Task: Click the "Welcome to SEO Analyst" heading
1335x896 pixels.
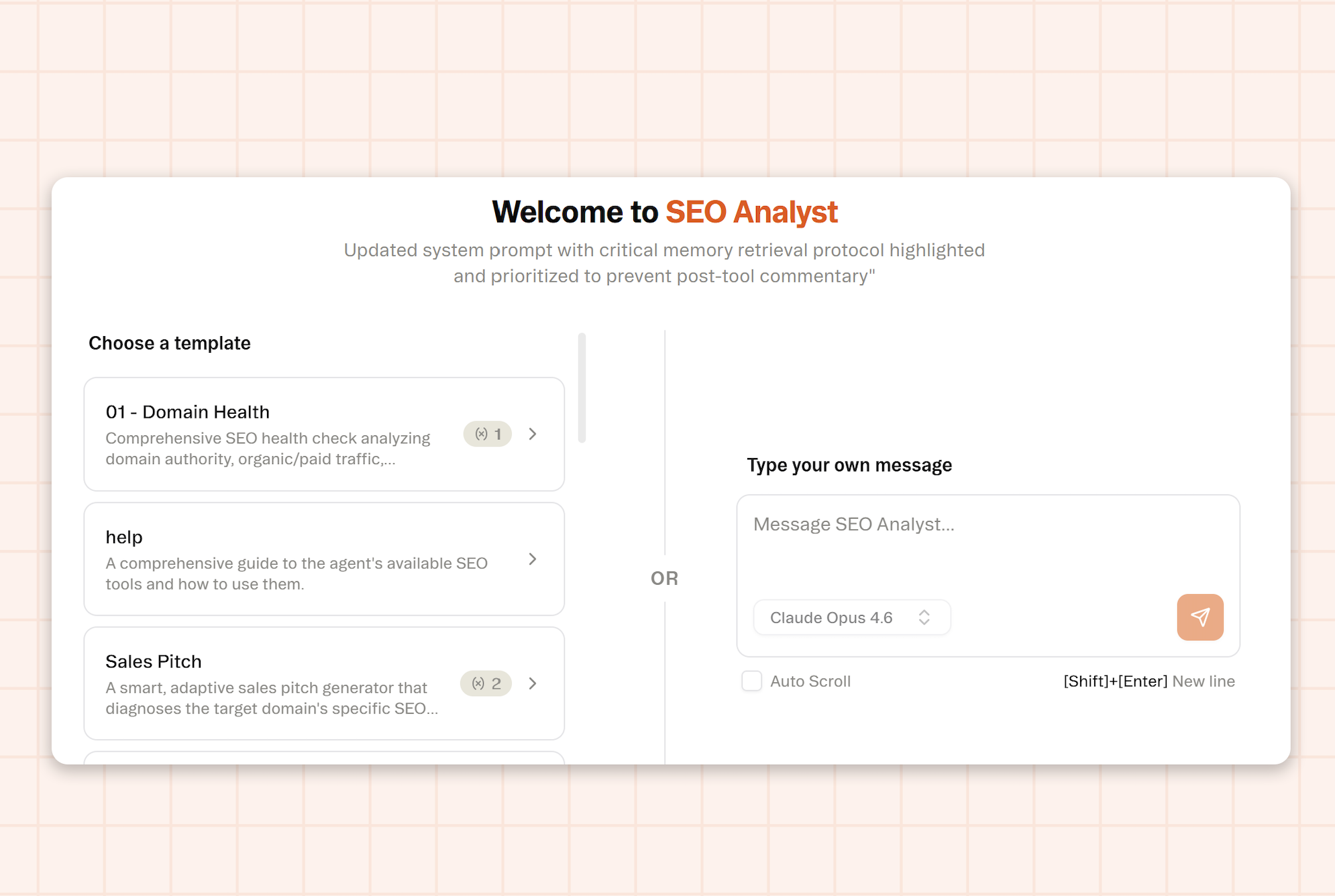Action: (x=665, y=211)
